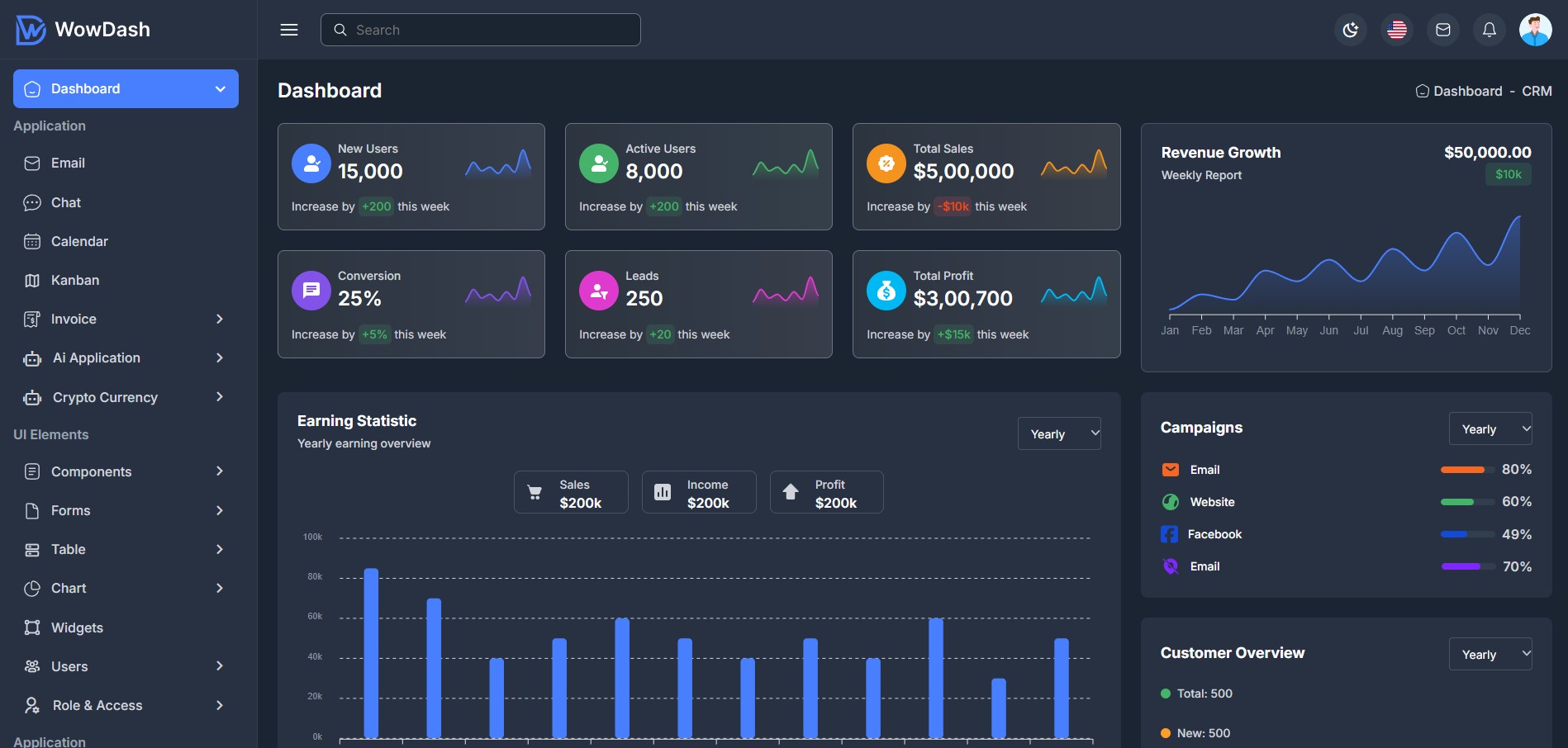Click the Total: 500 legend entry
This screenshot has width=1568, height=748.
[x=1196, y=694]
